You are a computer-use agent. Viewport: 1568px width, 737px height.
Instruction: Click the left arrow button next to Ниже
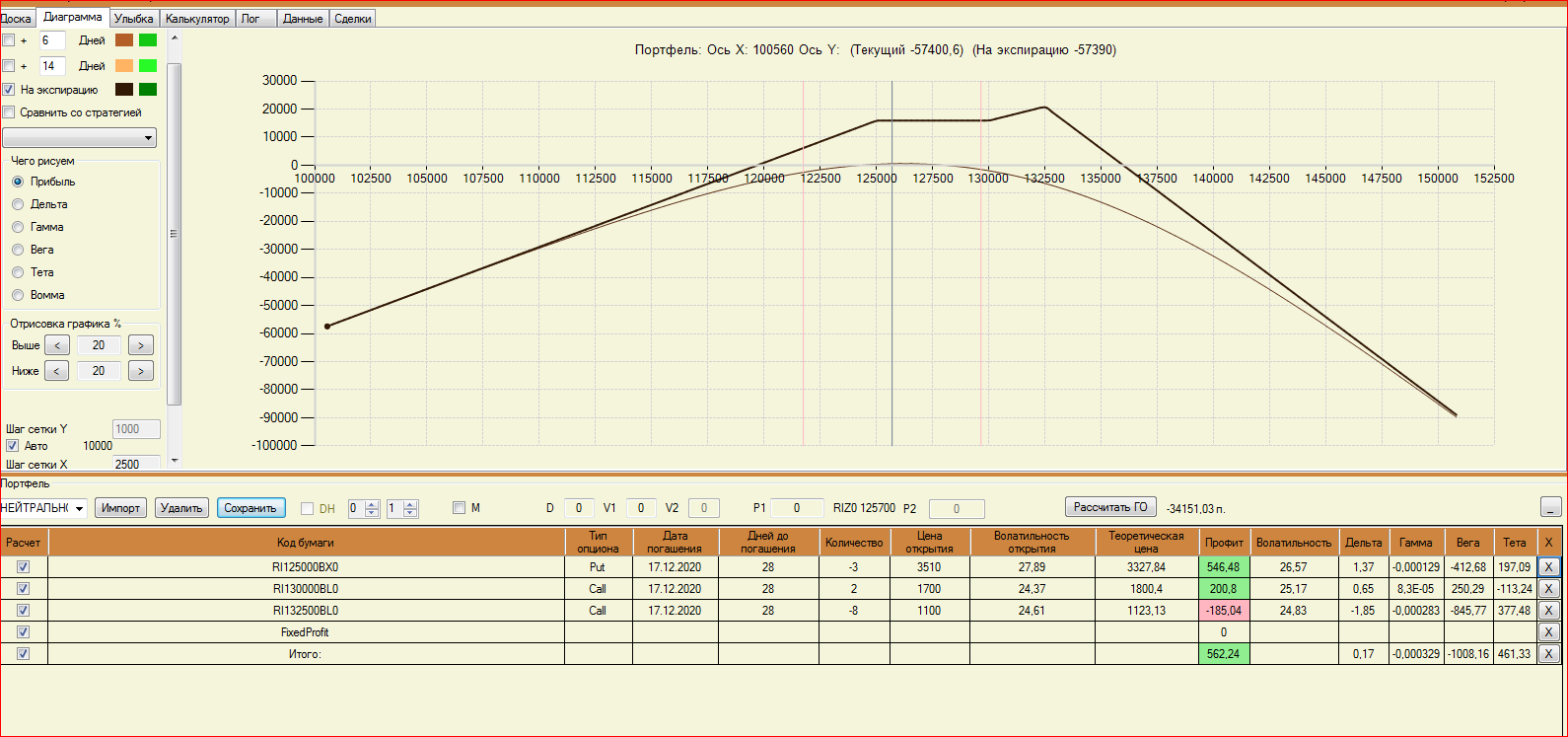click(57, 371)
